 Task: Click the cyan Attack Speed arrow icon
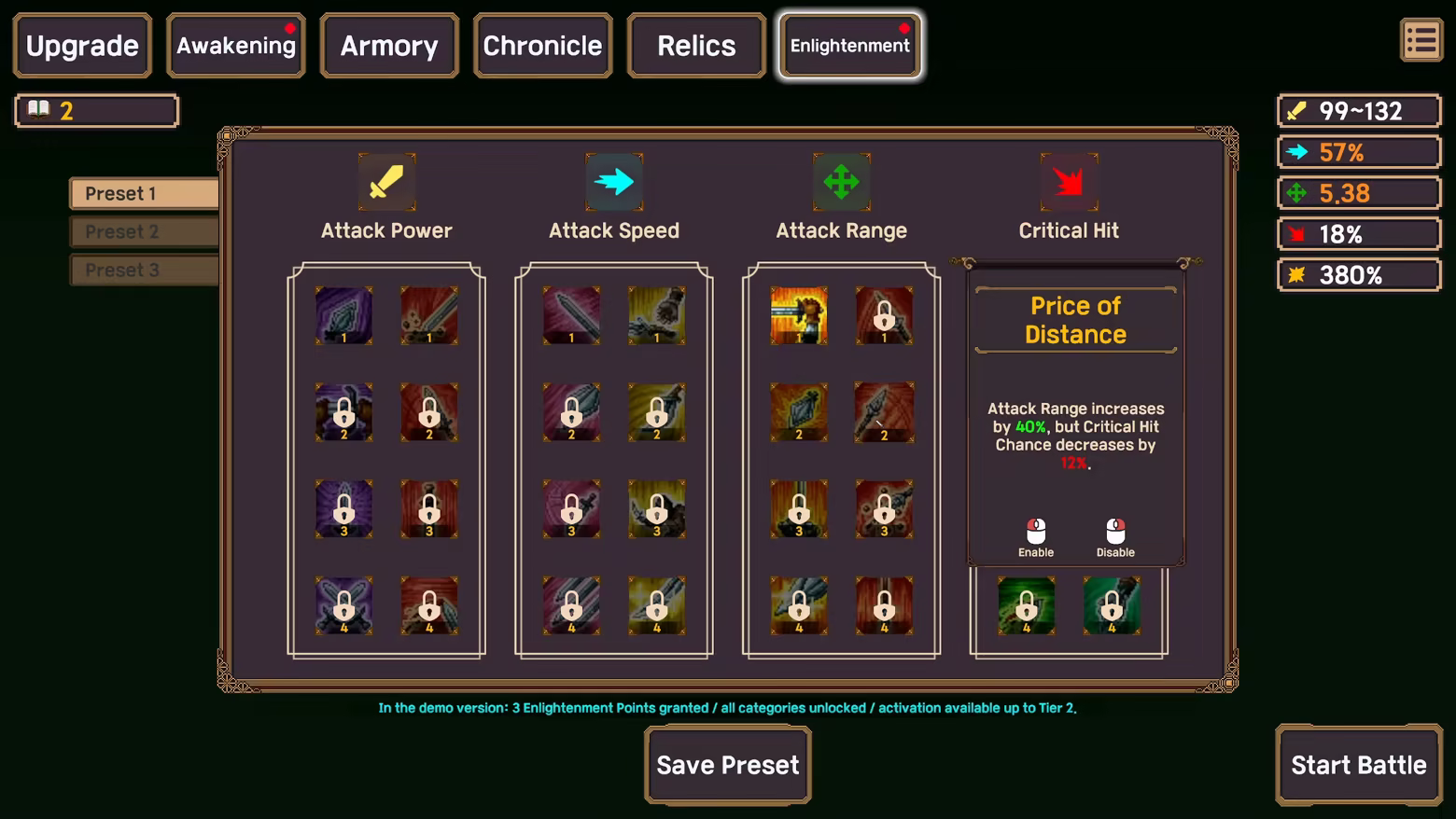(x=614, y=182)
